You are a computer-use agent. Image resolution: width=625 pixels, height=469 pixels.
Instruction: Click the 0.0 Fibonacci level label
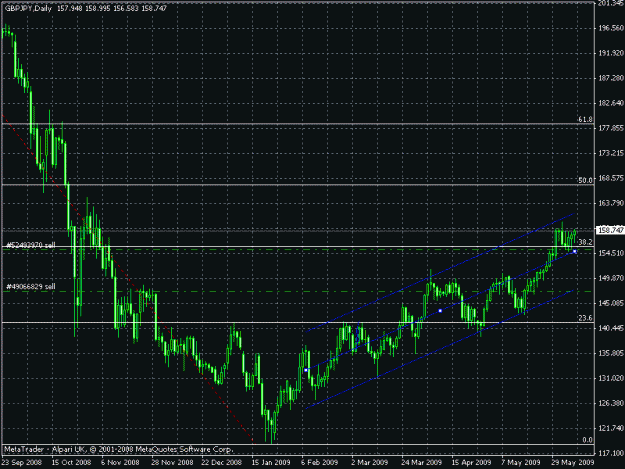tap(587, 440)
